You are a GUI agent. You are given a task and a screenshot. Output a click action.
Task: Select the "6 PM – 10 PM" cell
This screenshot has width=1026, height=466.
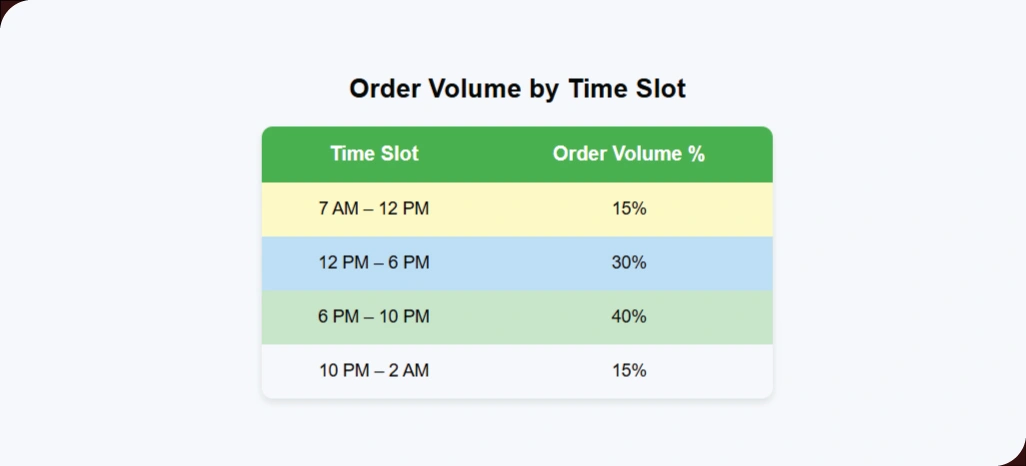coord(374,317)
